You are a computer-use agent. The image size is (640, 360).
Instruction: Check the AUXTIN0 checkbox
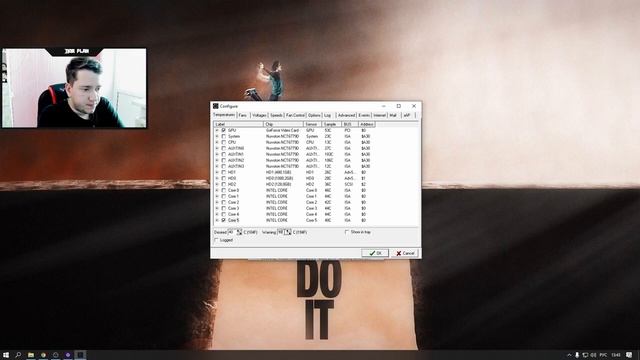click(223, 148)
